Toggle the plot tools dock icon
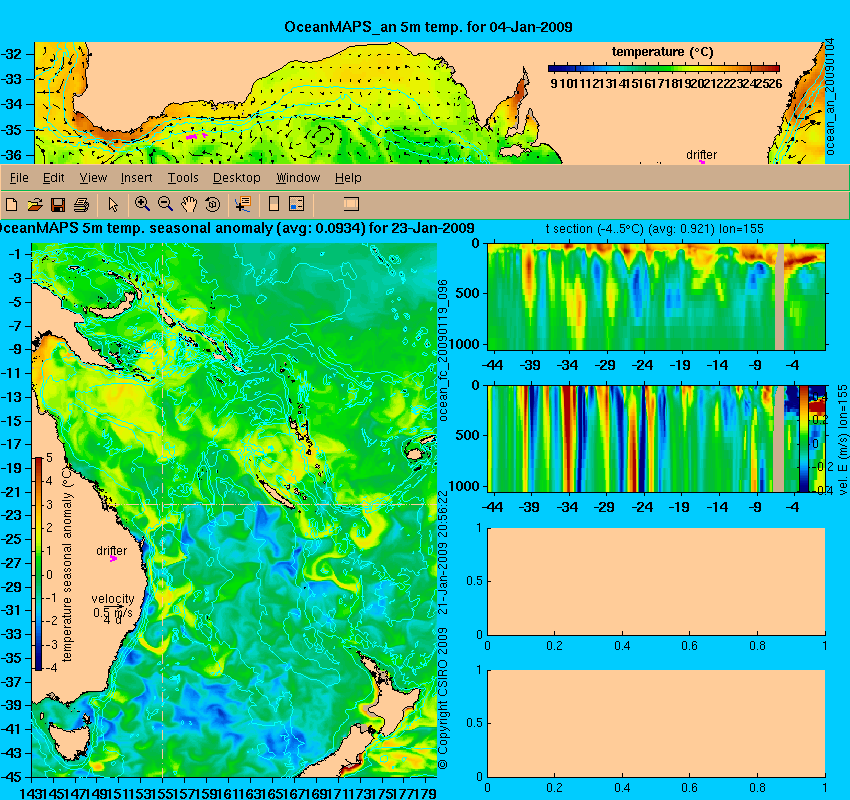The image size is (850, 800). pyautogui.click(x=351, y=204)
